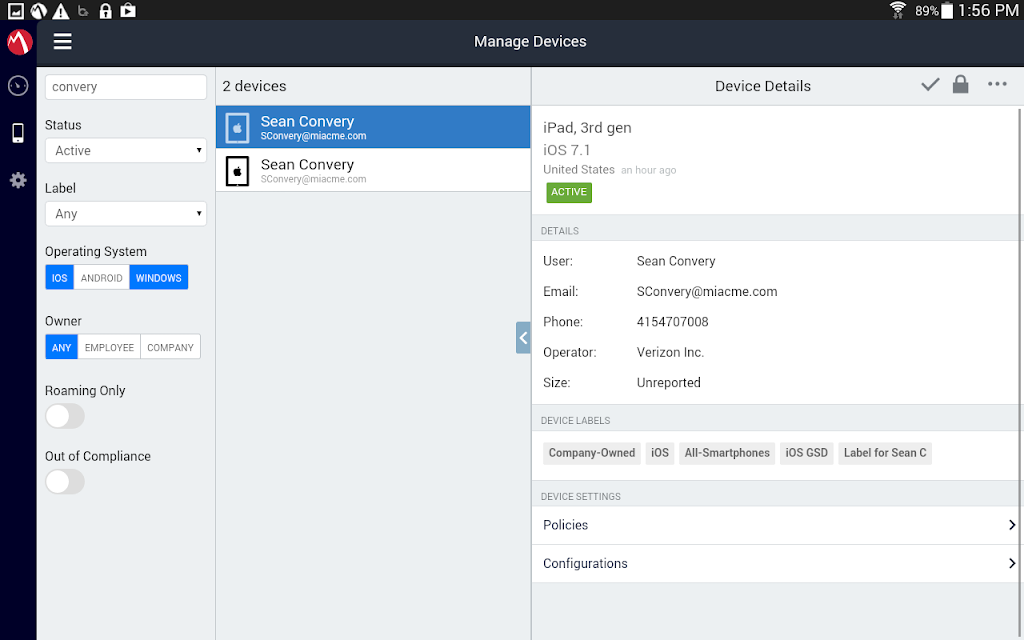The height and width of the screenshot is (640, 1024).
Task: Open Configurations under Device Settings
Action: point(777,564)
